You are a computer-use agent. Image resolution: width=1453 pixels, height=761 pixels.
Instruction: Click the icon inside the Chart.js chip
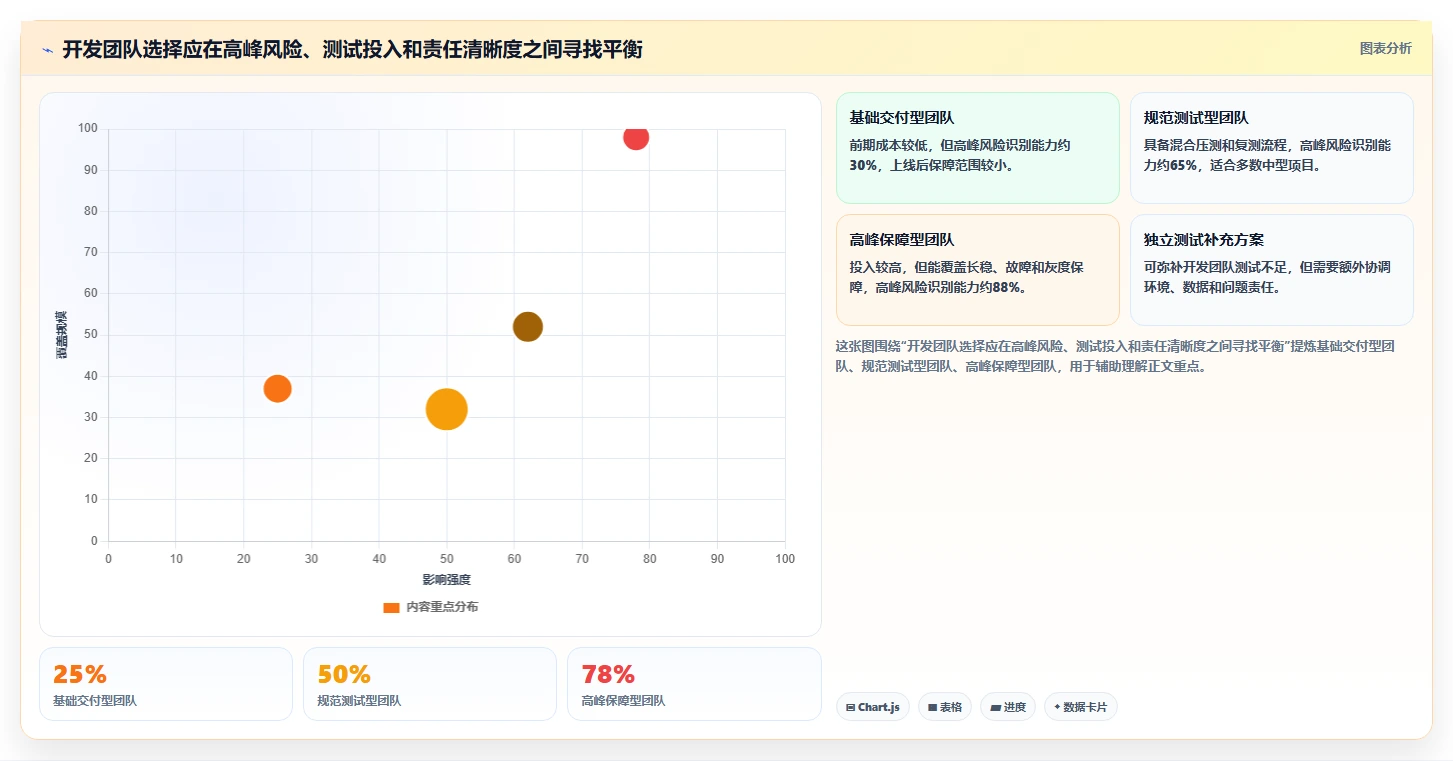[850, 707]
